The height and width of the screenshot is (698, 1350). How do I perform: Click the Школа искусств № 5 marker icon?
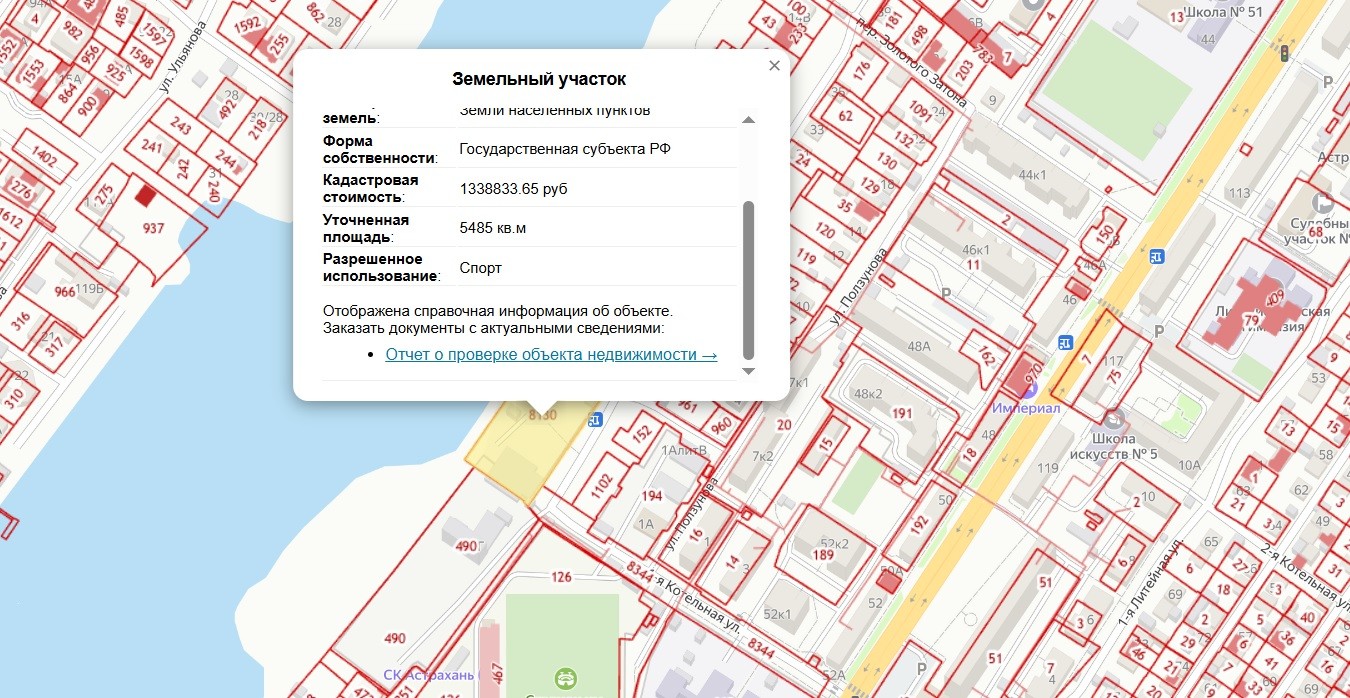coord(1114,418)
